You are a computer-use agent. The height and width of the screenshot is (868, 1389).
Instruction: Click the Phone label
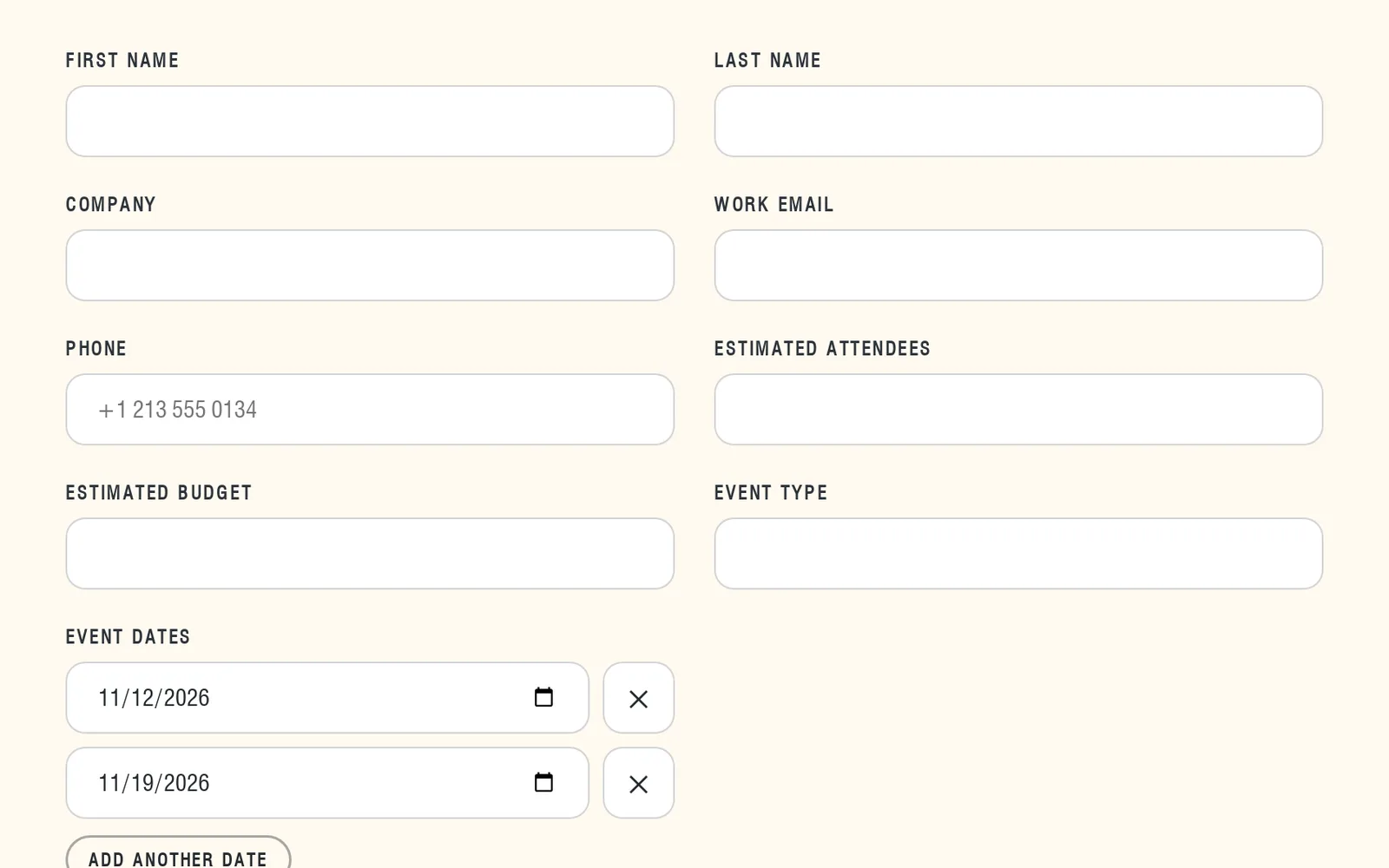coord(96,349)
